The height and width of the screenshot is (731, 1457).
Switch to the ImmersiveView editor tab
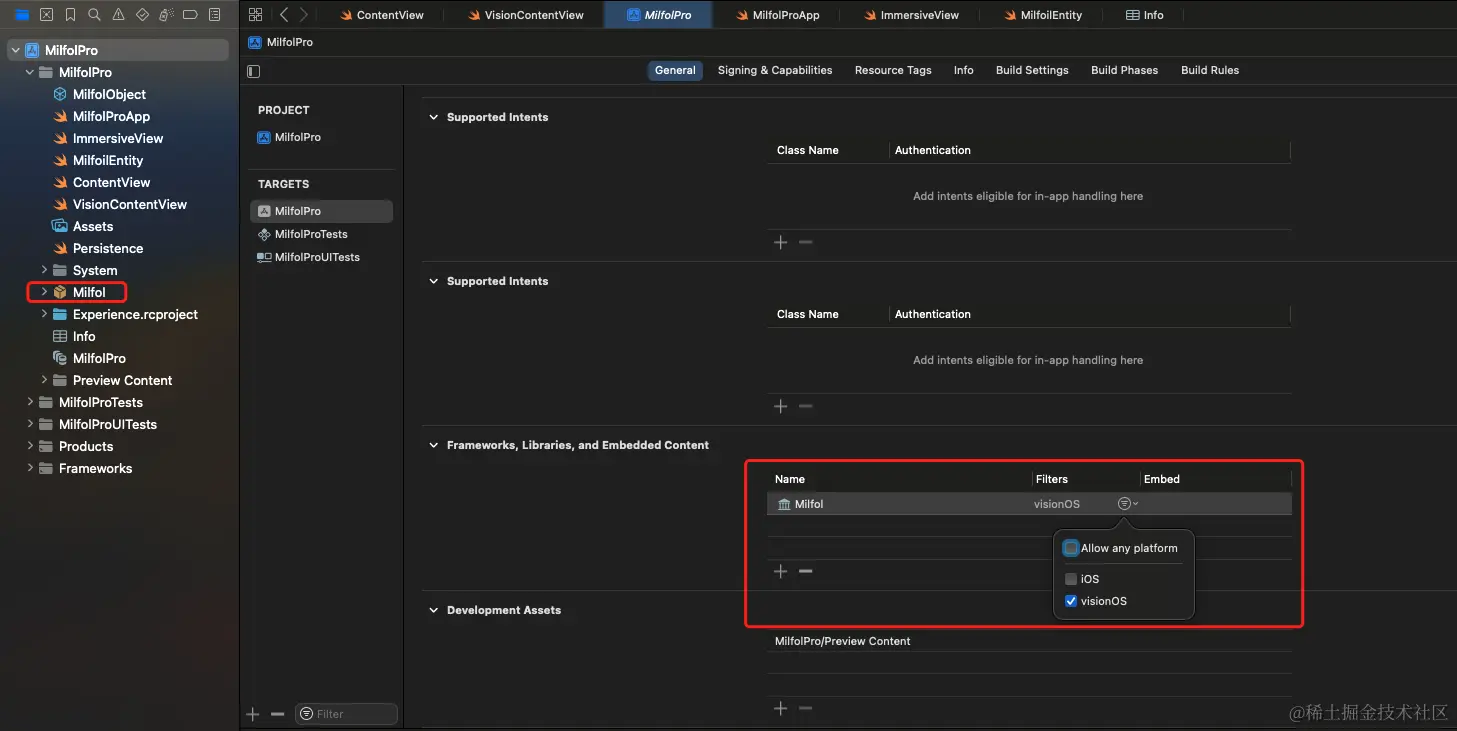(910, 15)
